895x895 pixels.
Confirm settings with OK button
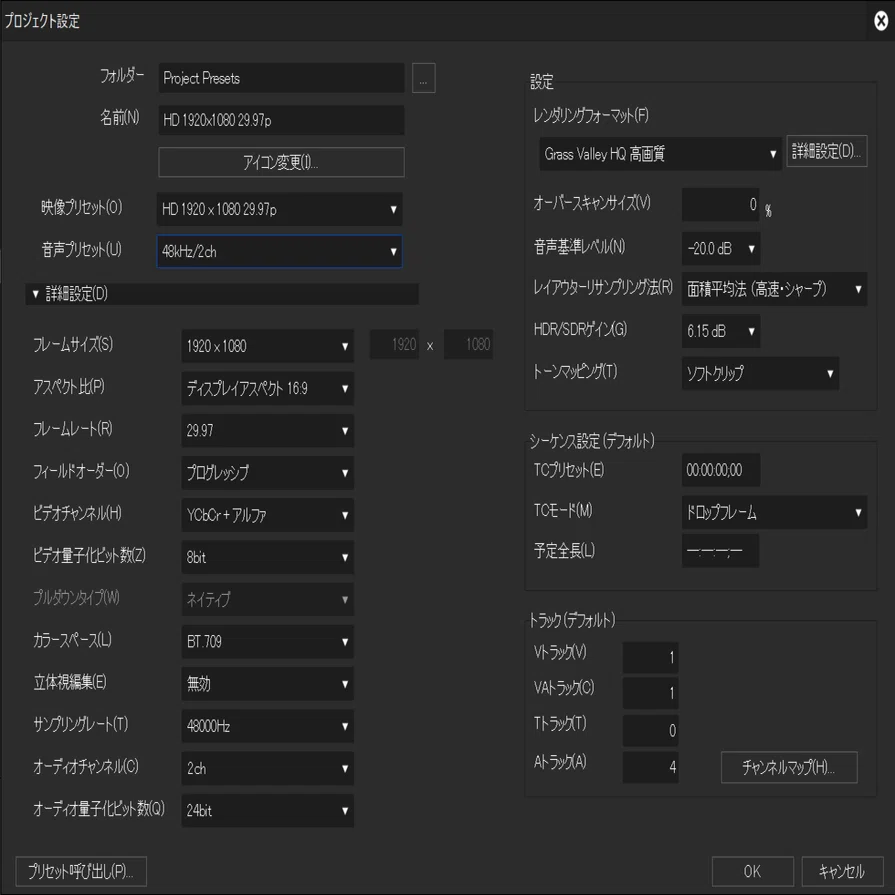(752, 871)
